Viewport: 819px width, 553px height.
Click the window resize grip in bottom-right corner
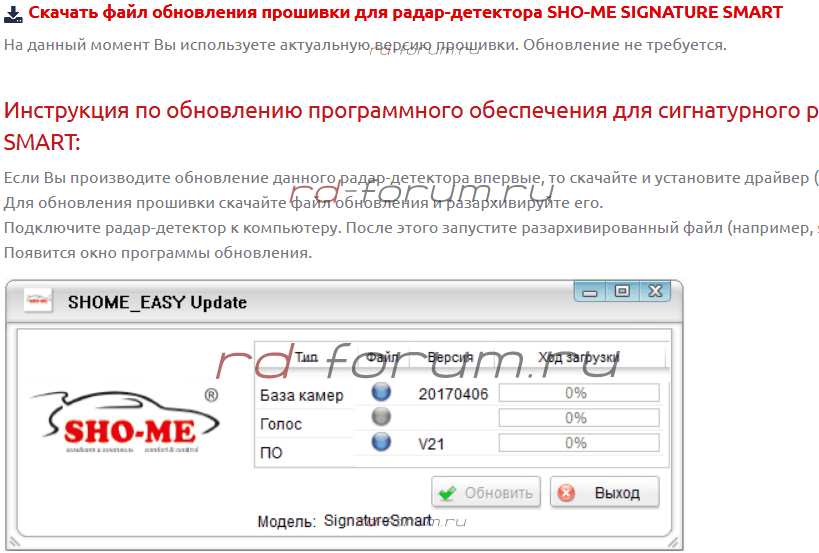[674, 543]
